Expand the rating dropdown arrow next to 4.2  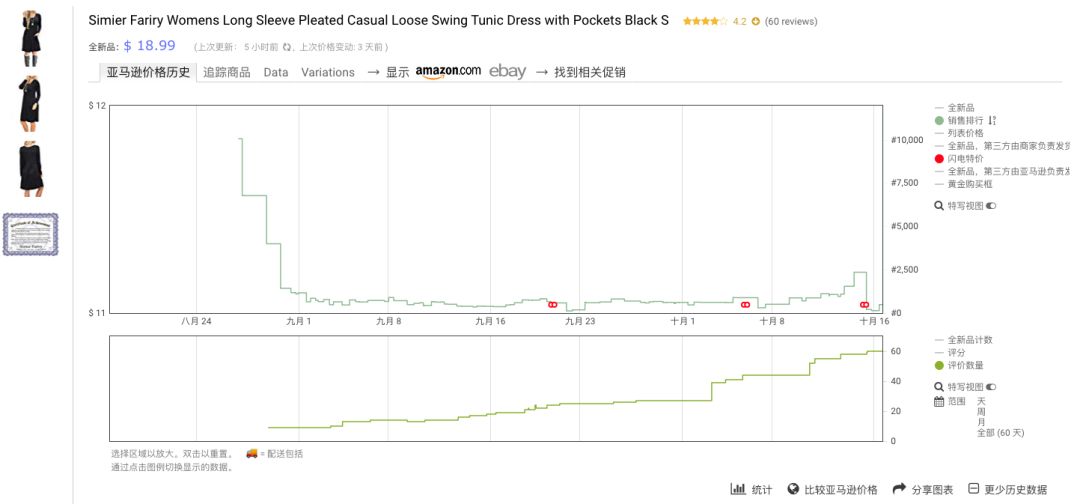click(756, 21)
